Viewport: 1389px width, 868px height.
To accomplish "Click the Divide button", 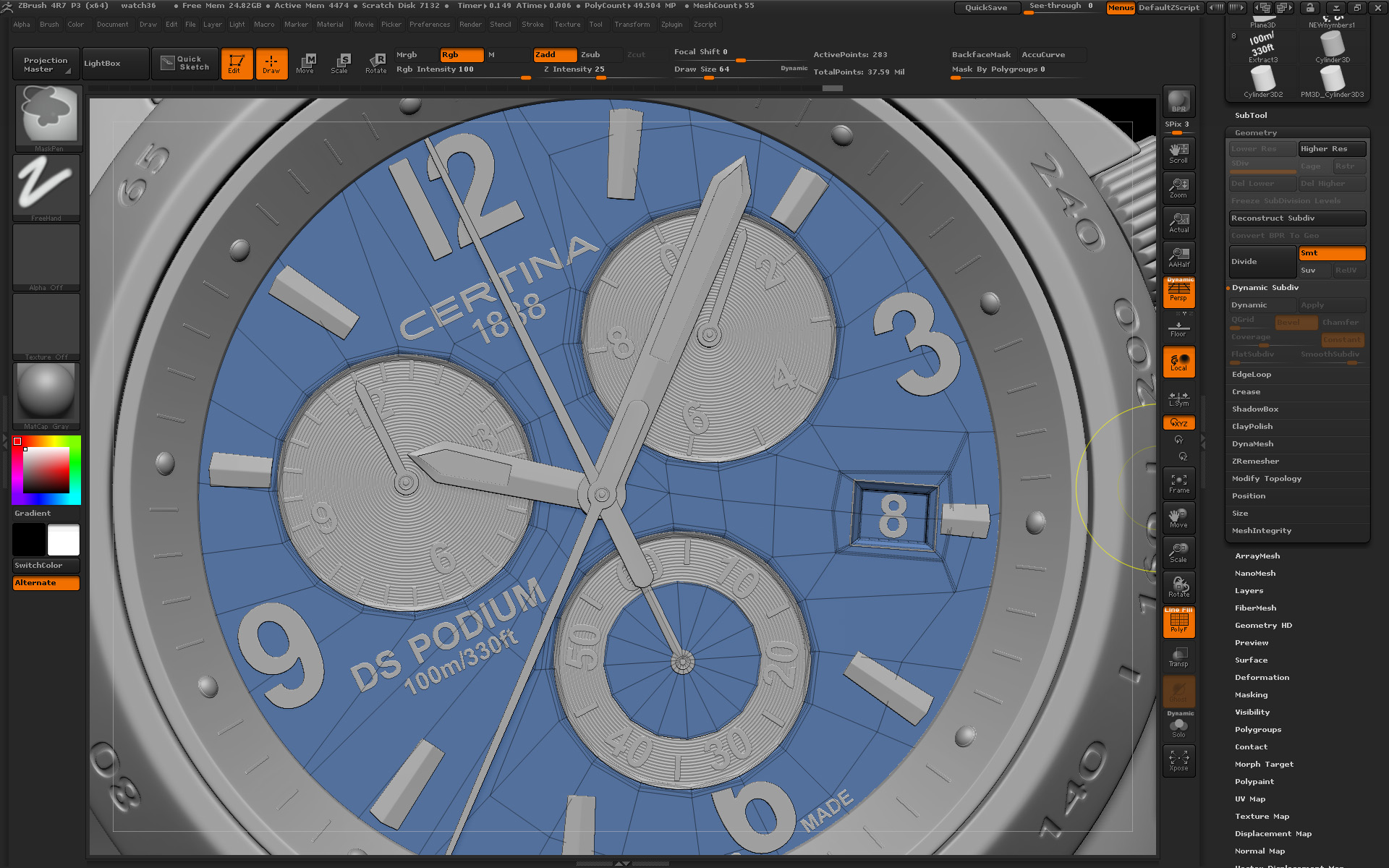I will pos(1262,262).
